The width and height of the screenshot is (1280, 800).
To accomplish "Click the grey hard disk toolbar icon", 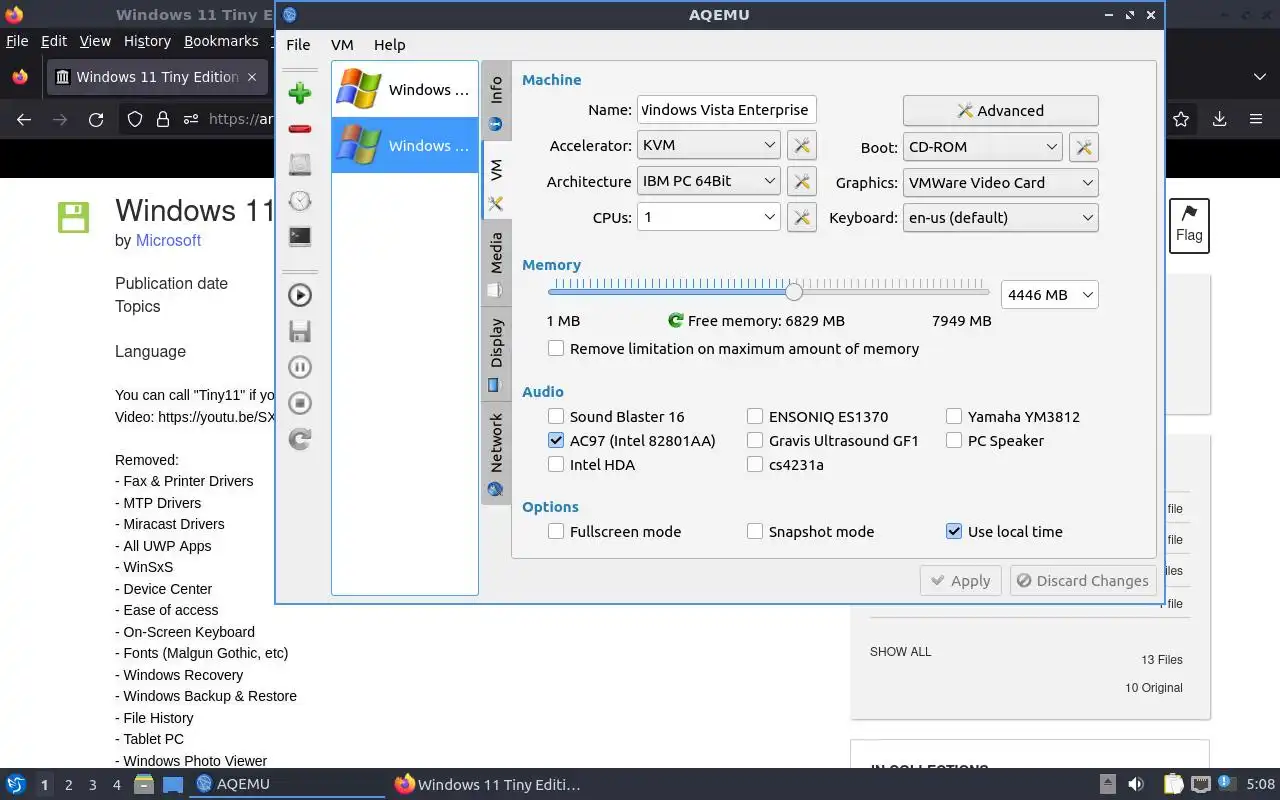I will click(x=299, y=165).
